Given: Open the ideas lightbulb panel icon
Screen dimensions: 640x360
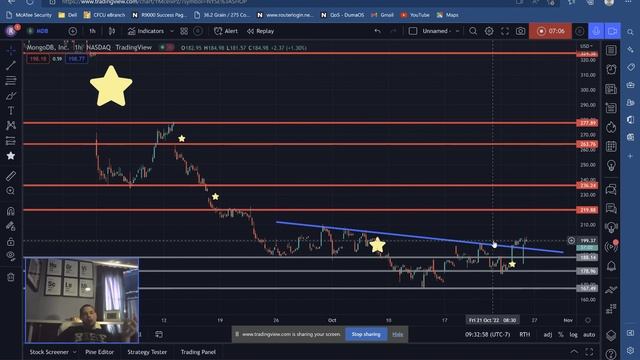Looking at the screenshot, I should 611,165.
